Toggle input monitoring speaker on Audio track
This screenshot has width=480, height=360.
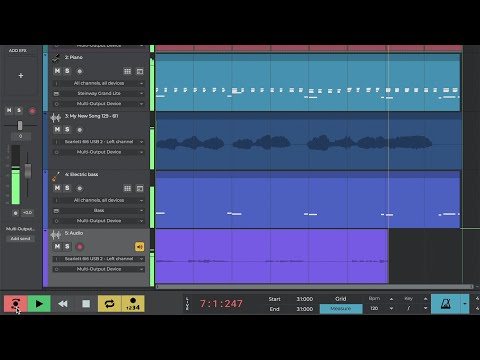click(x=139, y=247)
